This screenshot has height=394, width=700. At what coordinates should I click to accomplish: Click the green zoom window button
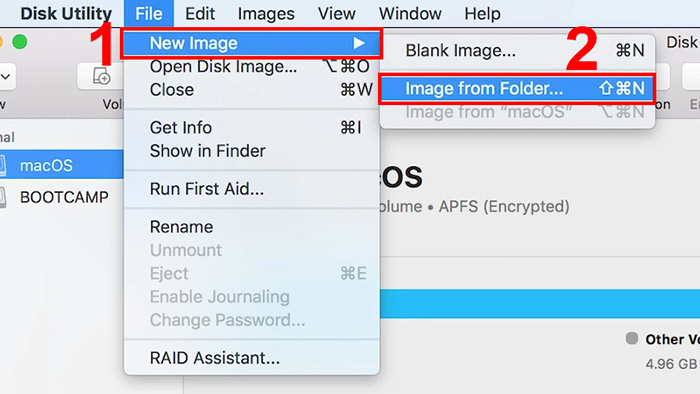tap(20, 42)
